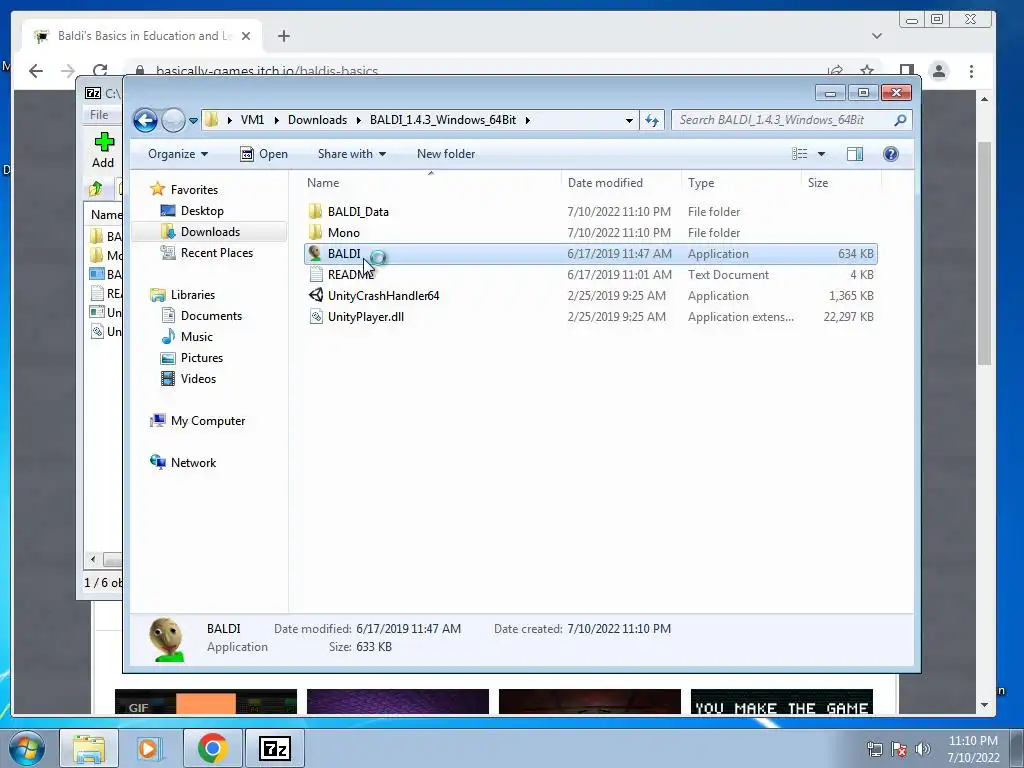Click the change view icon
The image size is (1024, 768).
[x=800, y=154]
